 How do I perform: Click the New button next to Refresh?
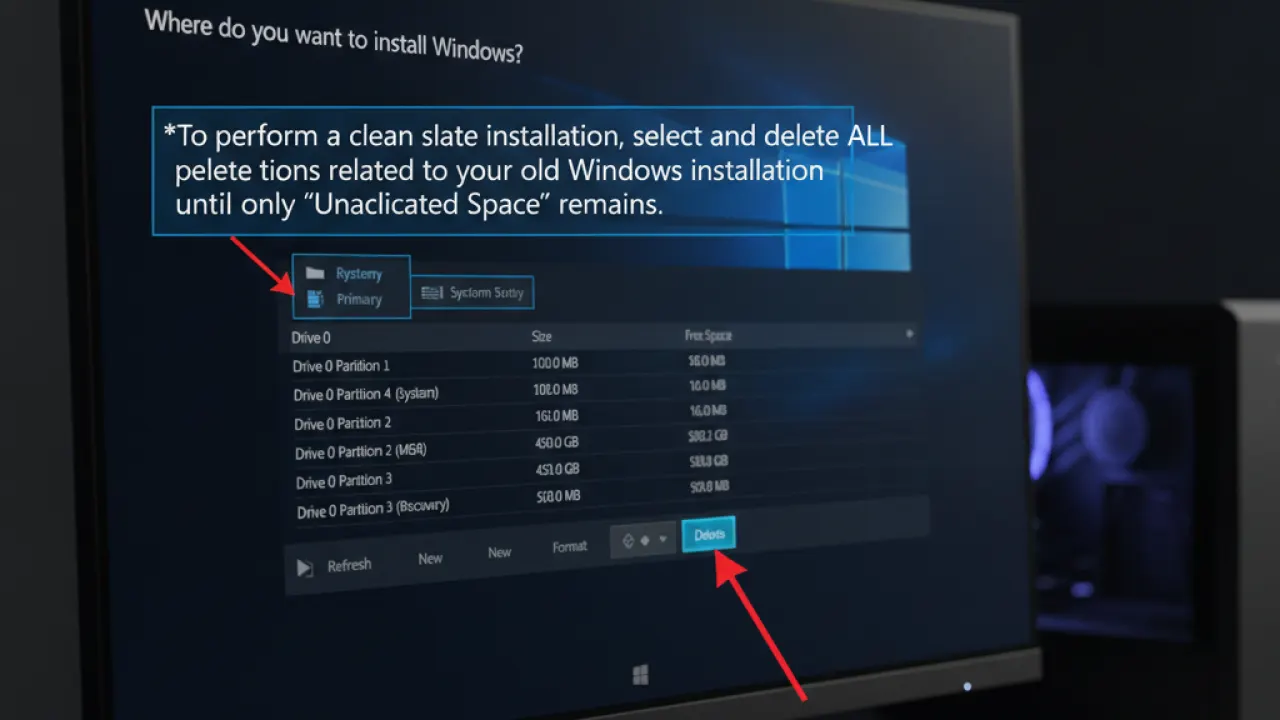pos(430,559)
